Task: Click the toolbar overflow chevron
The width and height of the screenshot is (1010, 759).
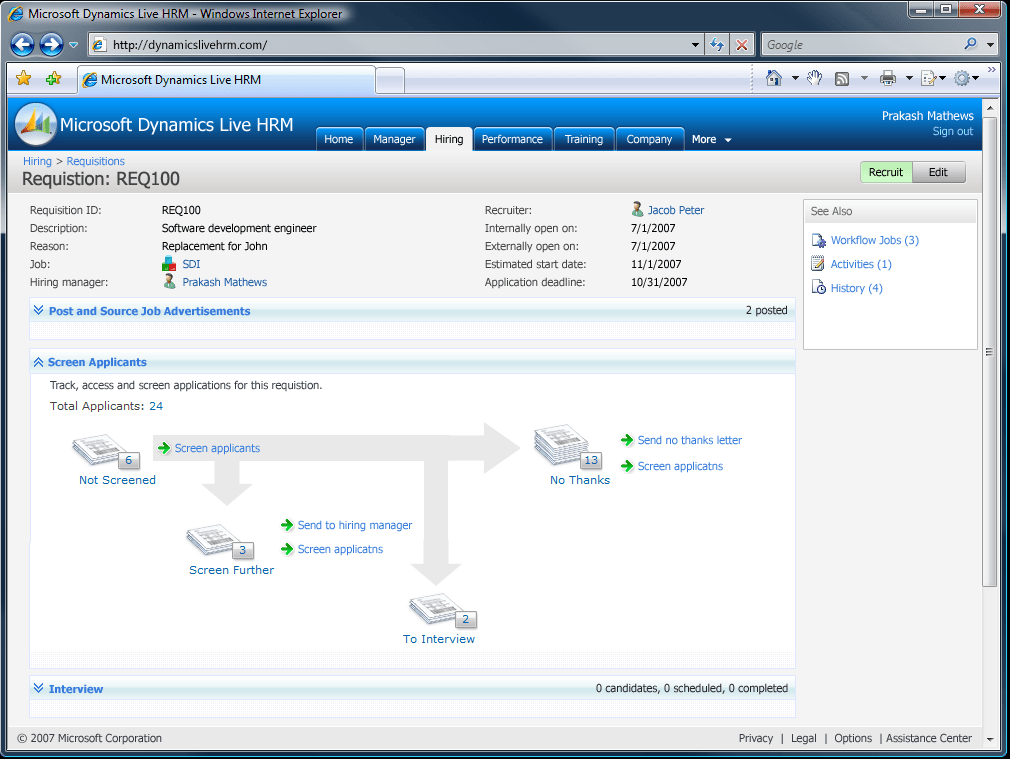Action: [x=991, y=70]
